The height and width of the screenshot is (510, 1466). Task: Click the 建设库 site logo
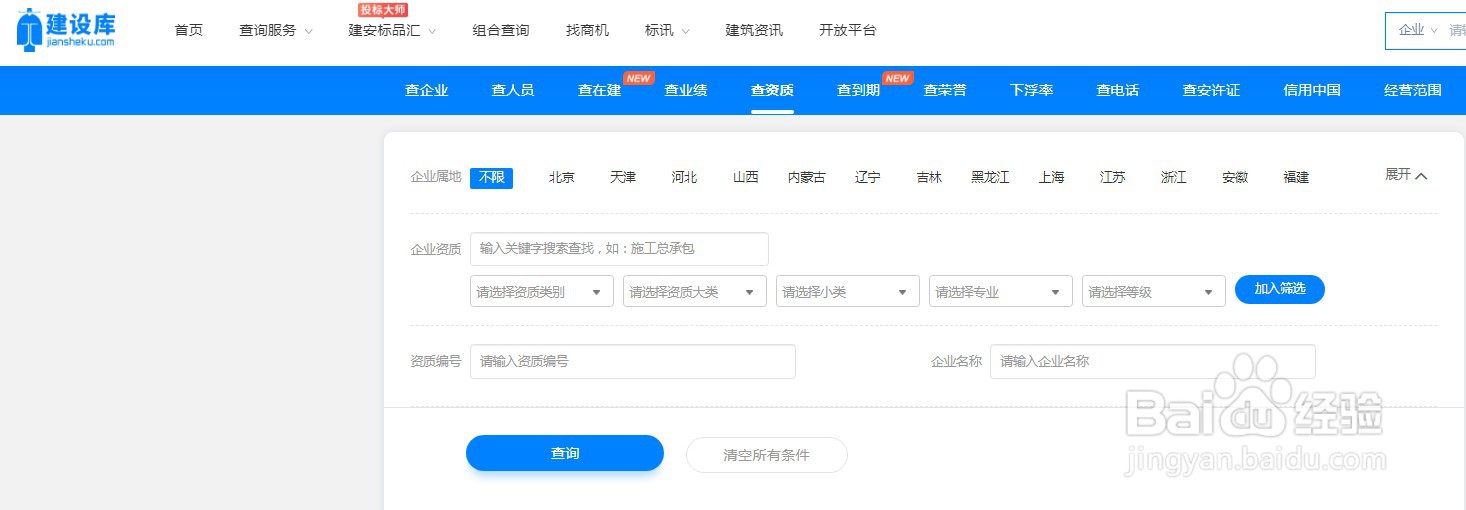click(66, 29)
